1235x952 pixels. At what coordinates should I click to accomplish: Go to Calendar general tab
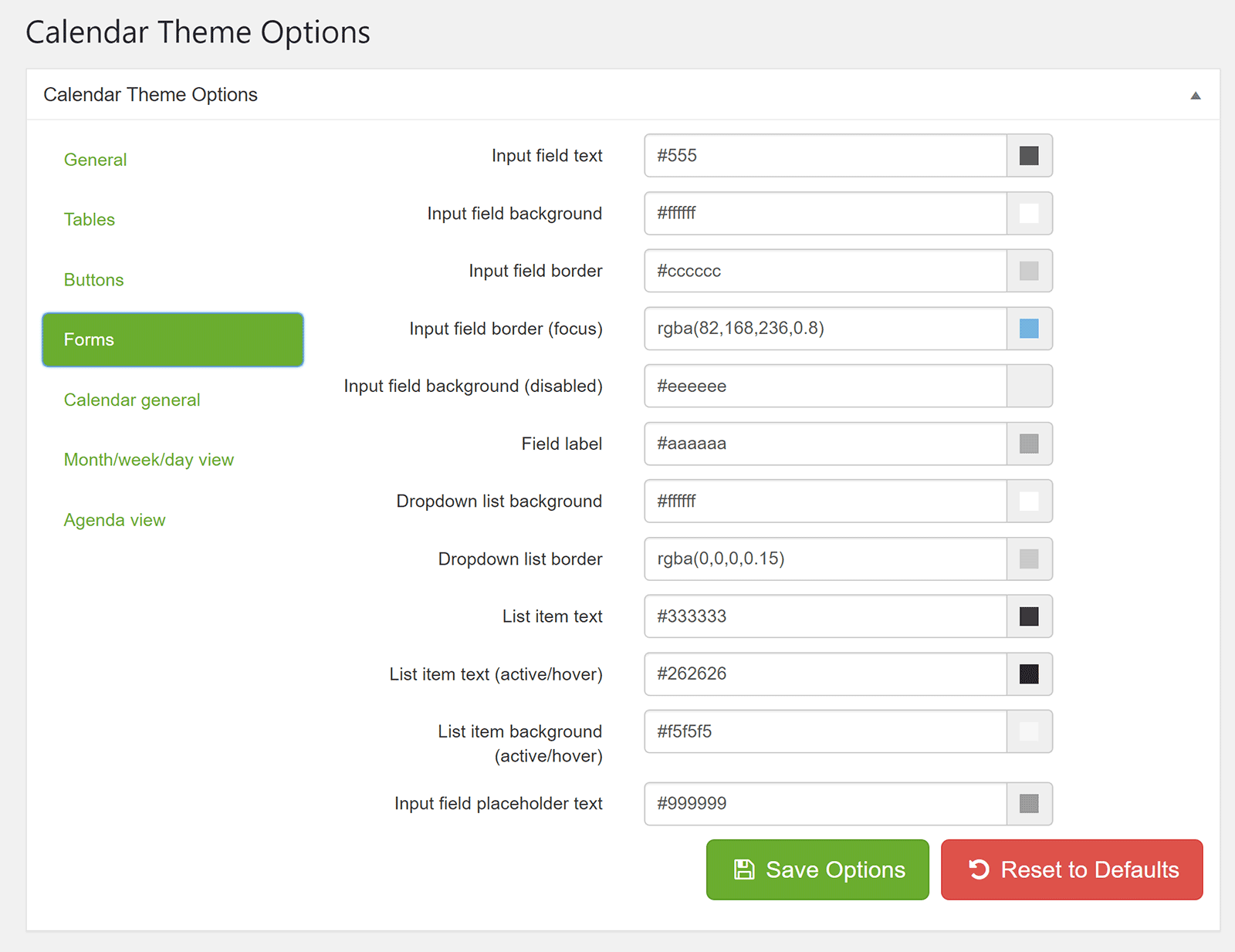pyautogui.click(x=132, y=400)
